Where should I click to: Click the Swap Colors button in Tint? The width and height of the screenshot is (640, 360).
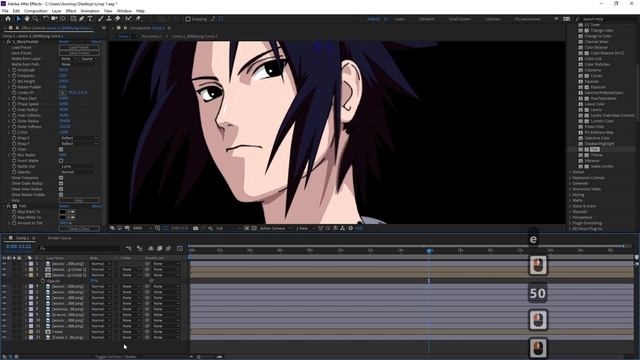click(79, 229)
